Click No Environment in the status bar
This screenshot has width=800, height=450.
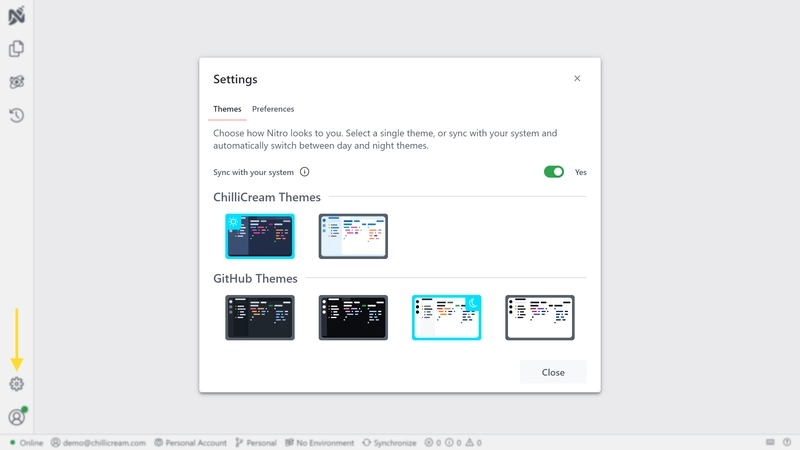coord(319,442)
